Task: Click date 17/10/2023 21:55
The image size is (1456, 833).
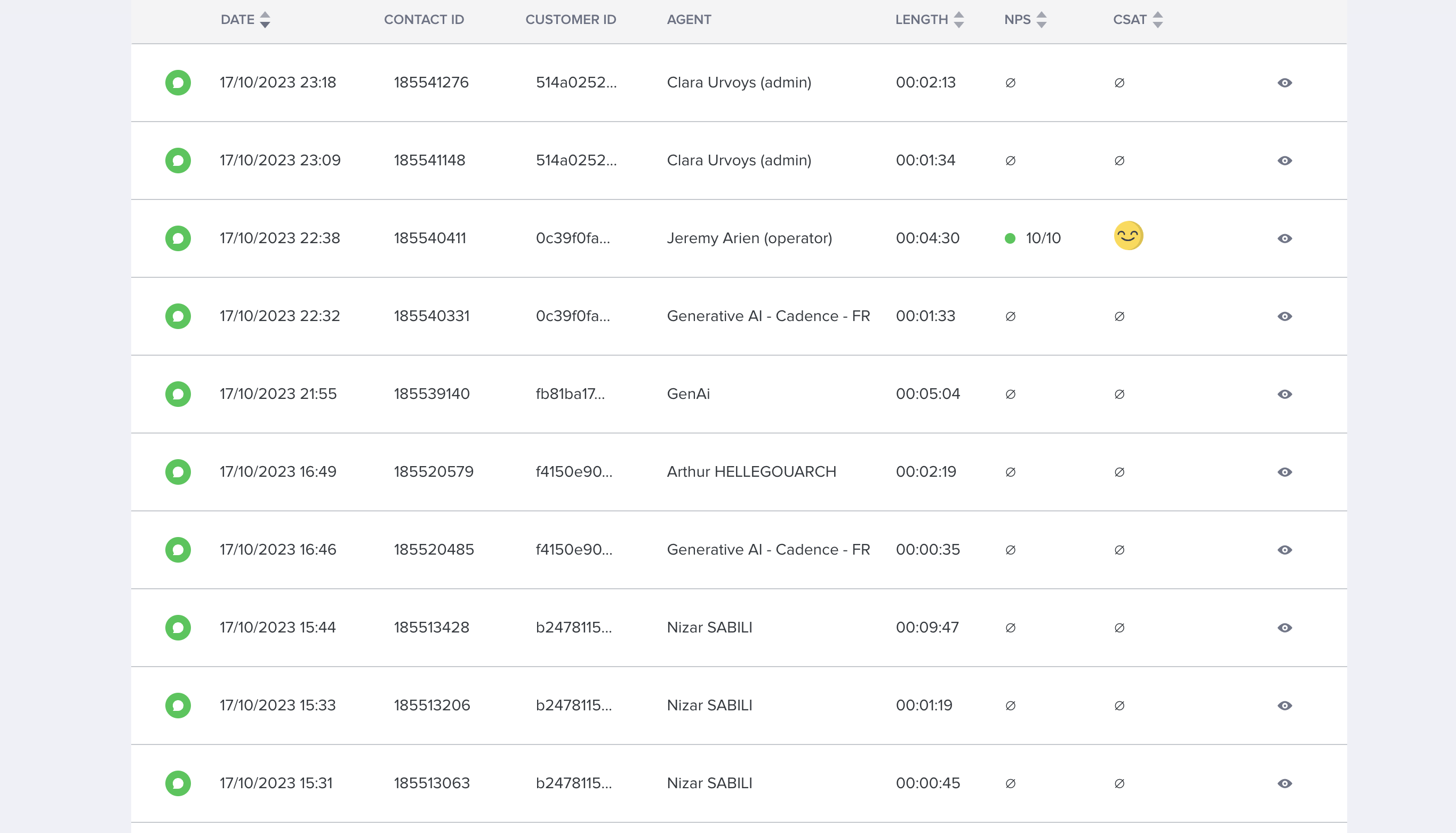Action: (x=278, y=394)
